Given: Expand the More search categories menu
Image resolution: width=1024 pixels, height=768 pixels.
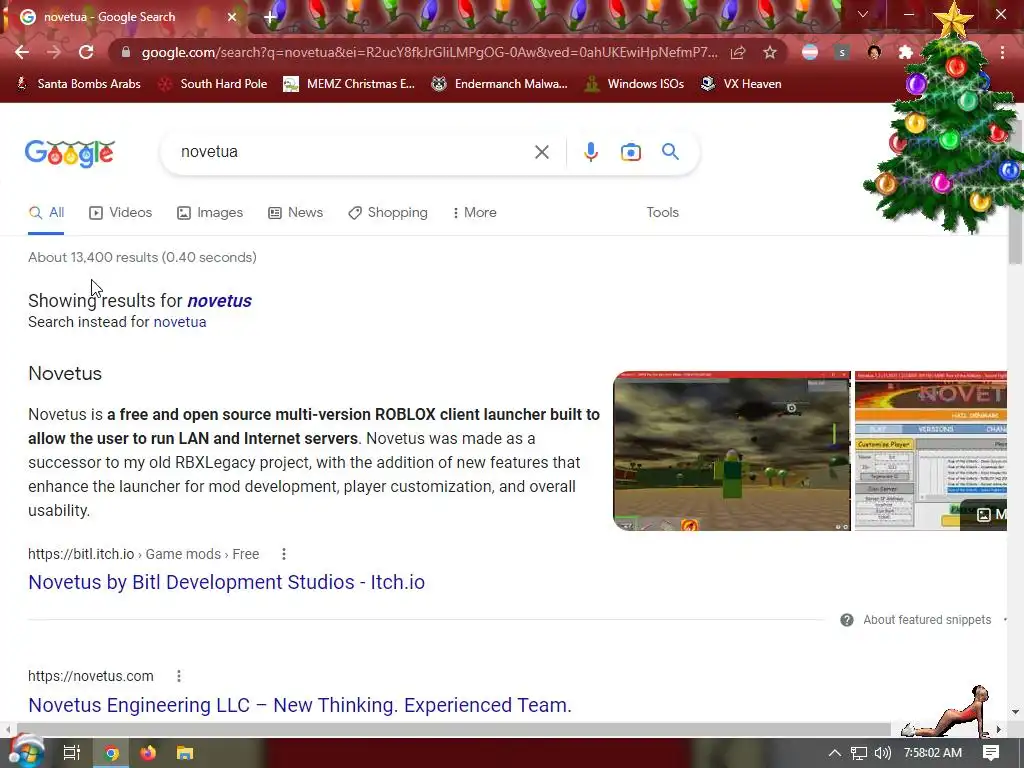Looking at the screenshot, I should pos(475,213).
